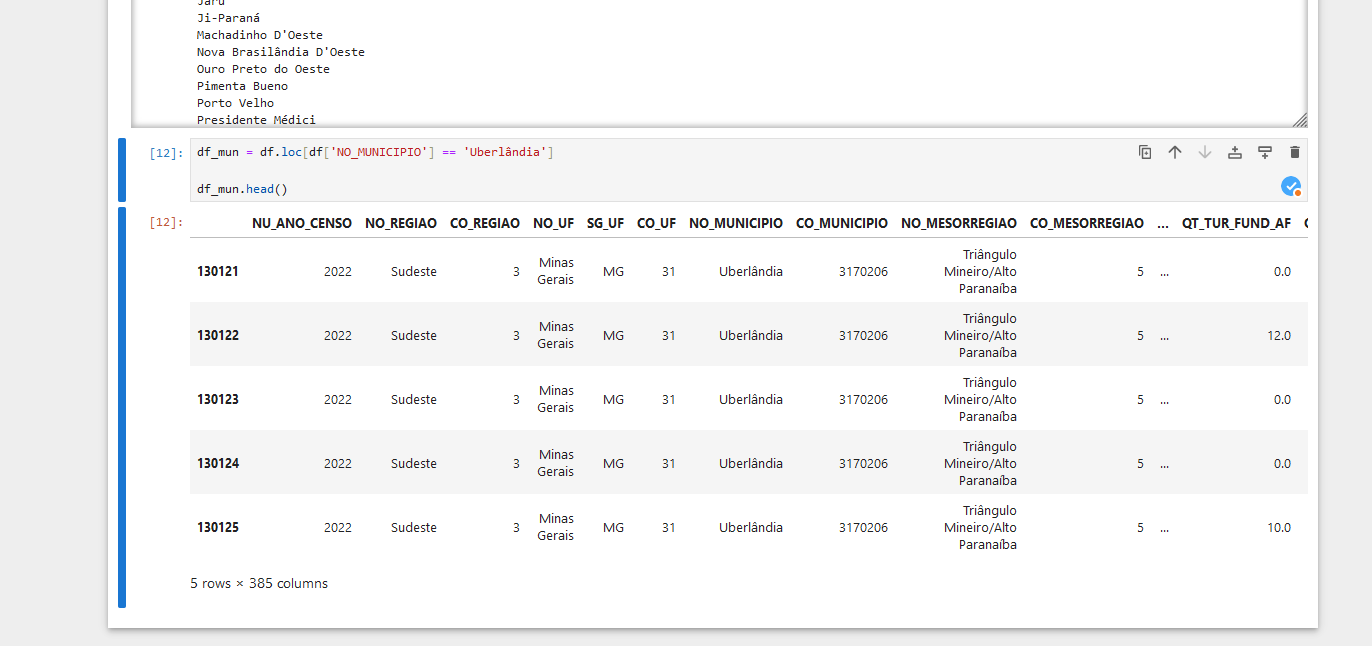The image size is (1372, 646).
Task: Click the 12.0 value in row 130122
Action: tap(1278, 336)
